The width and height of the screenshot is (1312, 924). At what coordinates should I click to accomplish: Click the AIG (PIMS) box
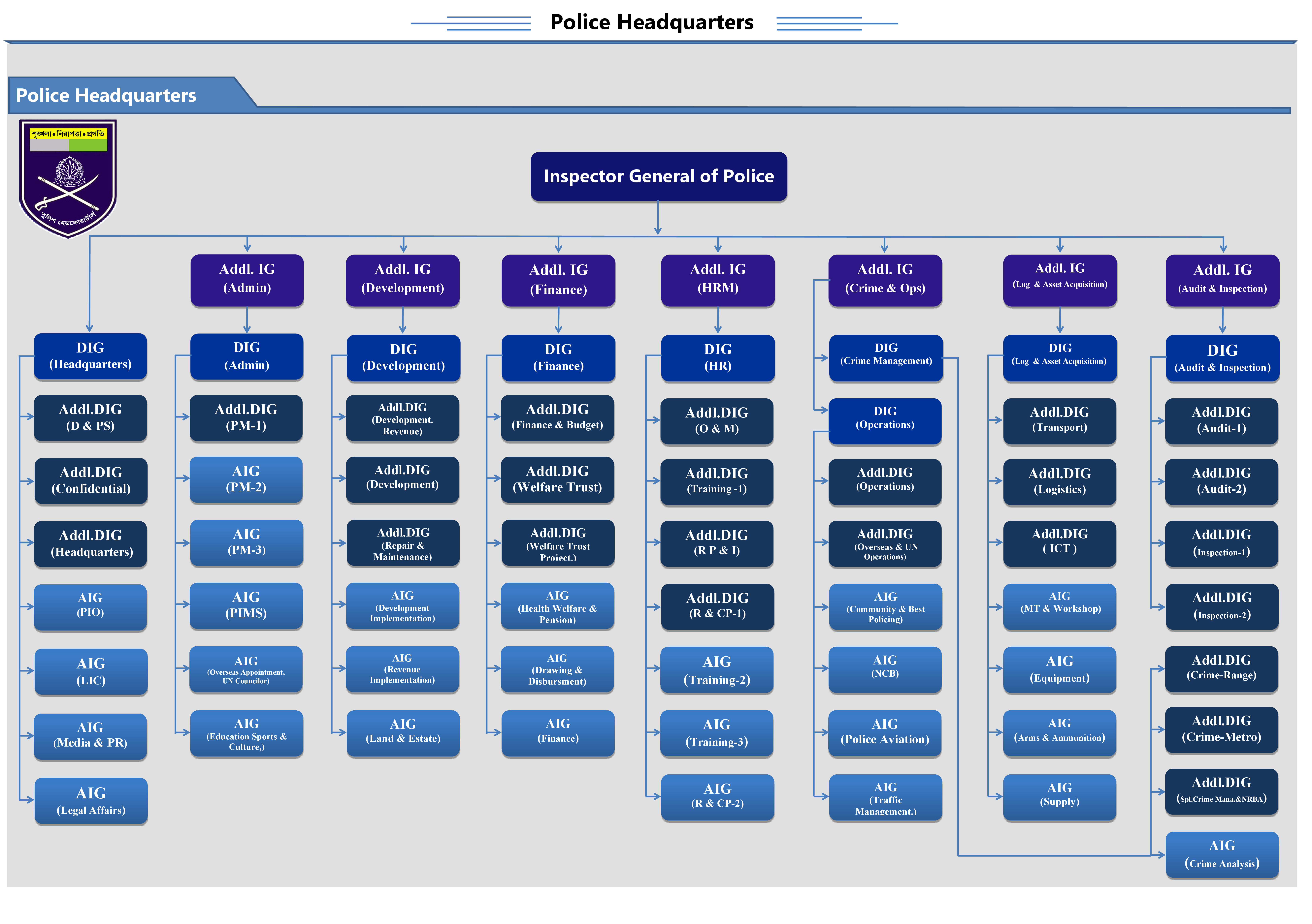(246, 605)
